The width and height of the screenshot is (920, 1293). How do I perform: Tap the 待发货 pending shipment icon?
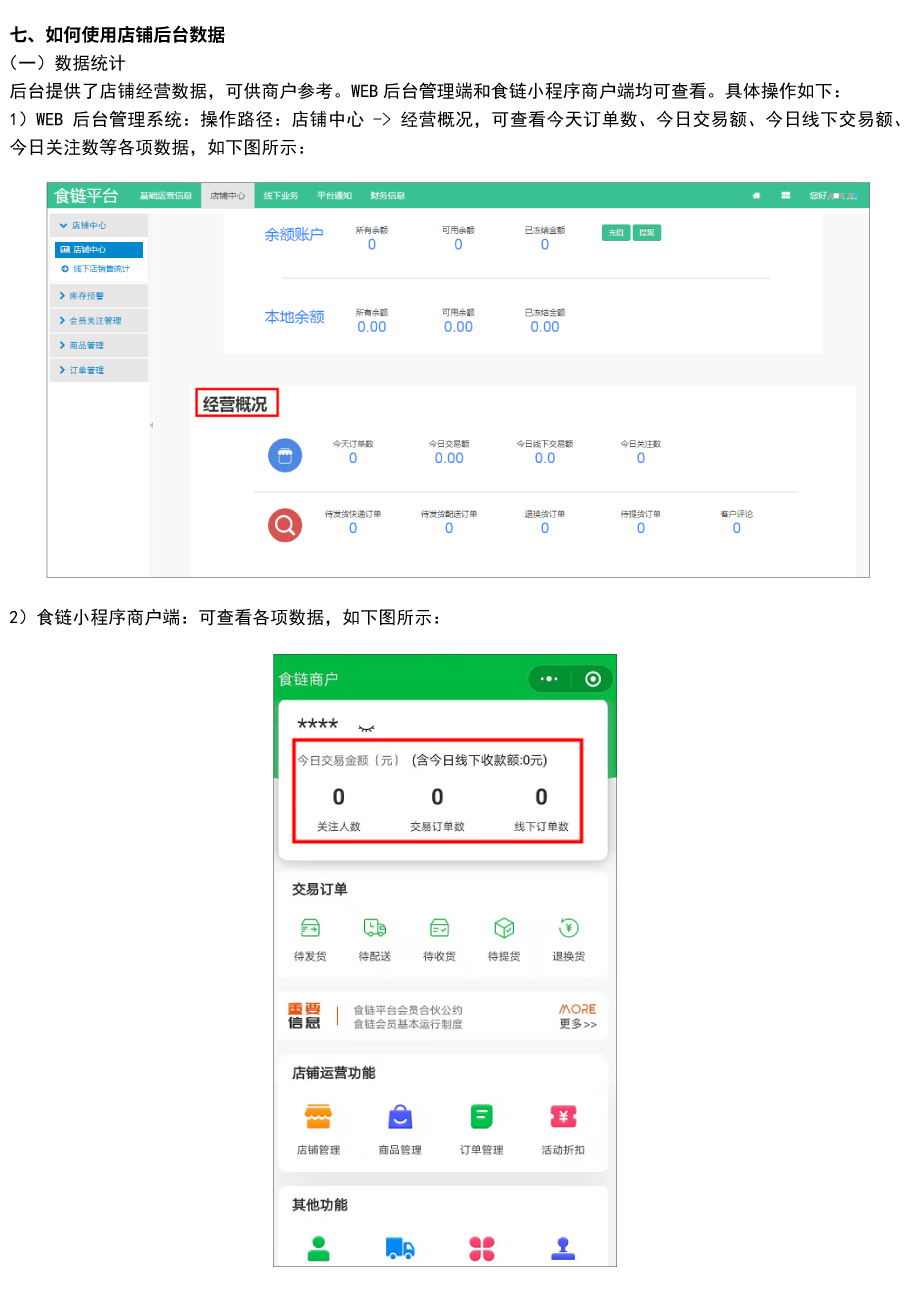point(310,928)
